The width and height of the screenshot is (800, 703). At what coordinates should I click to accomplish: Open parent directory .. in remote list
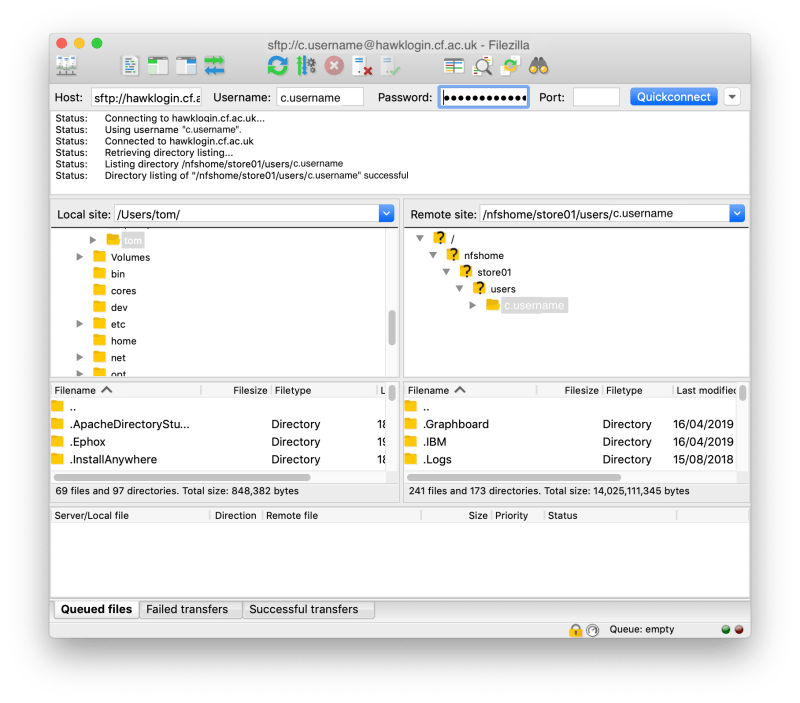[570, 407]
